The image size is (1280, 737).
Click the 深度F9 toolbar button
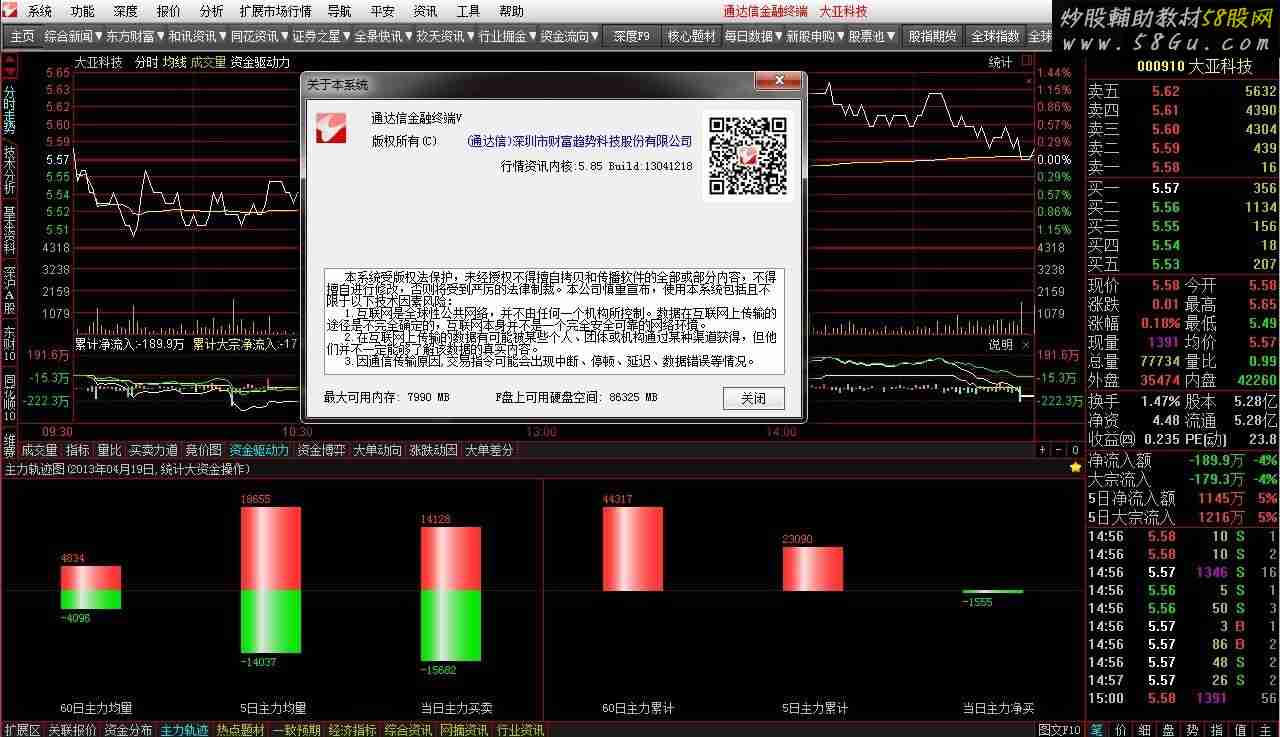[631, 36]
